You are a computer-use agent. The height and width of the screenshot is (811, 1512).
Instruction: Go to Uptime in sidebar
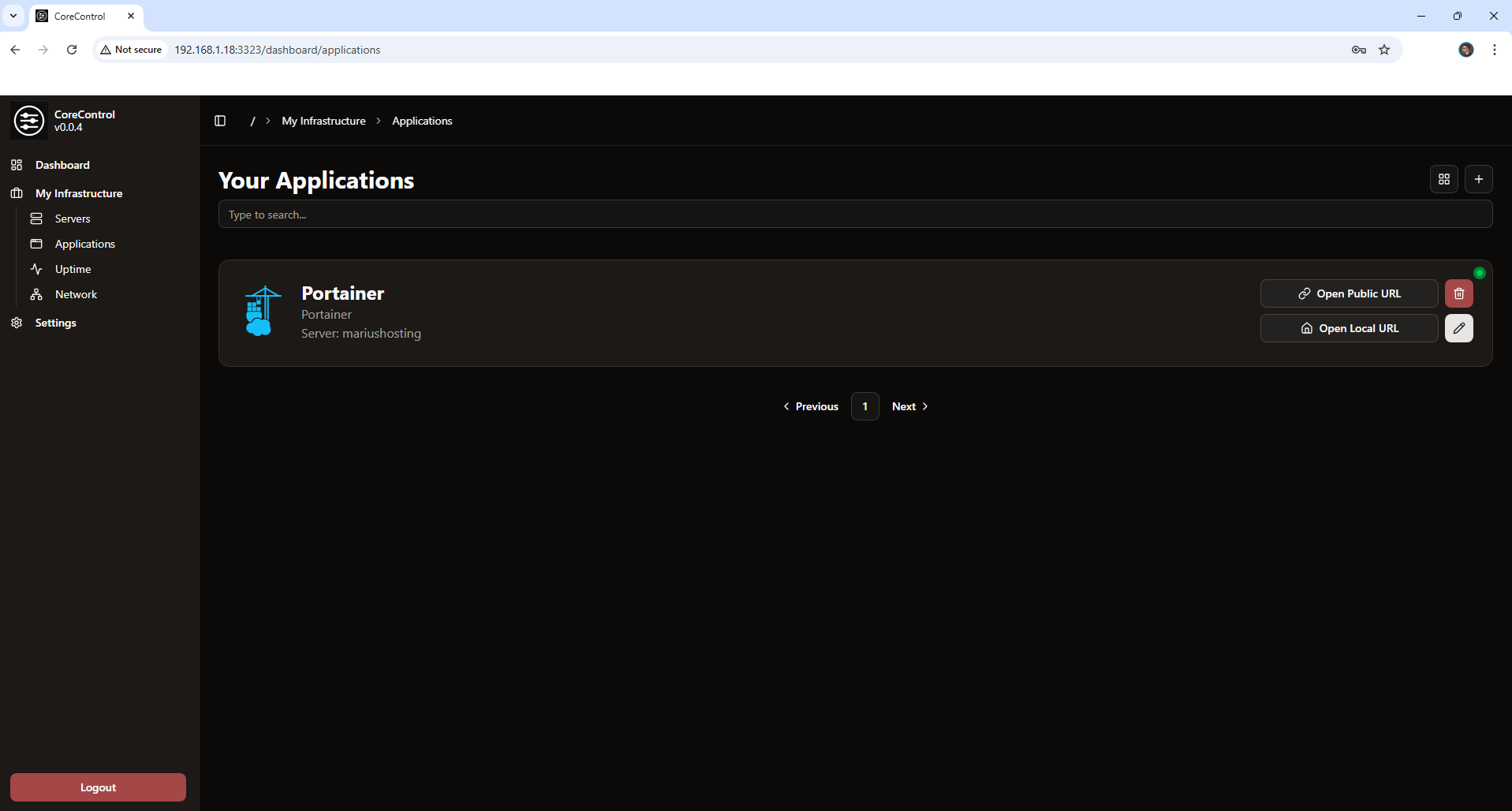click(73, 269)
